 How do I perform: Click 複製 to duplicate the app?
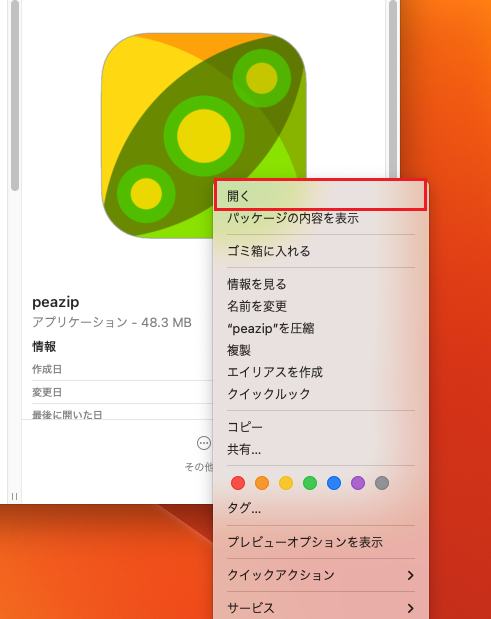[320, 350]
